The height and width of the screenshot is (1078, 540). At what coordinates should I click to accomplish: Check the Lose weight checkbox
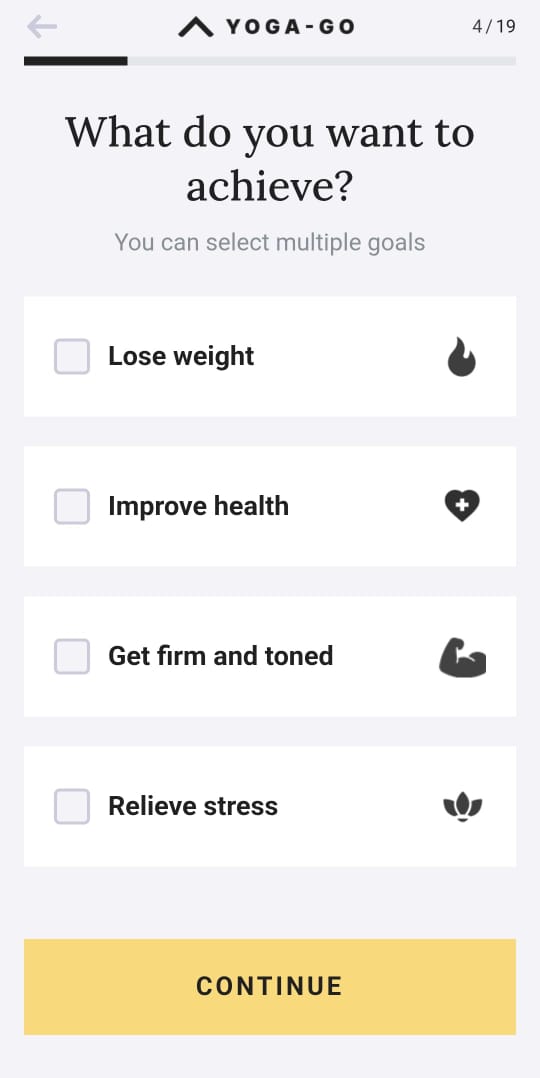tap(72, 356)
